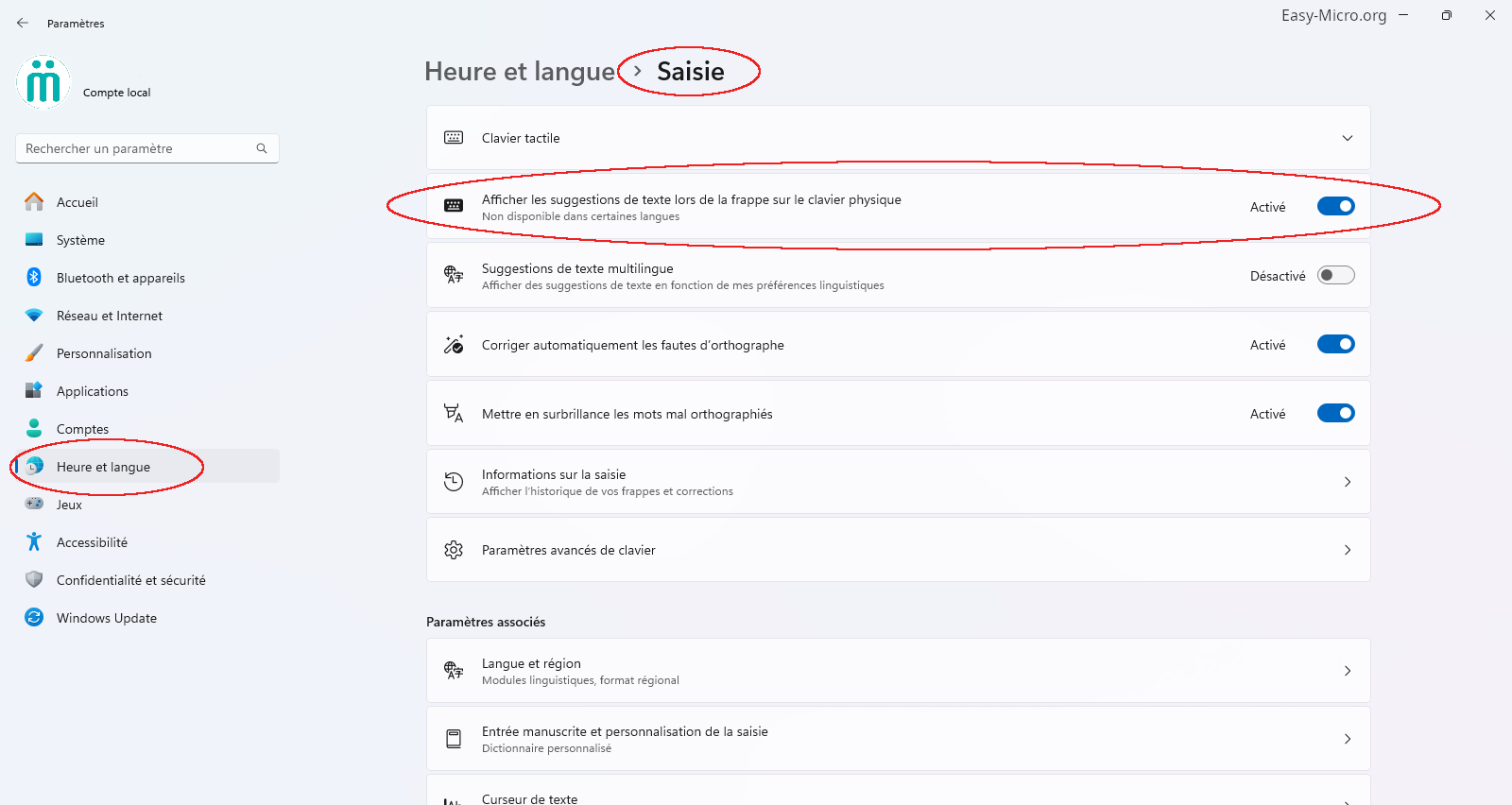This screenshot has height=805, width=1512.
Task: Open Informations sur la saisie chevron
Action: pyautogui.click(x=1348, y=482)
